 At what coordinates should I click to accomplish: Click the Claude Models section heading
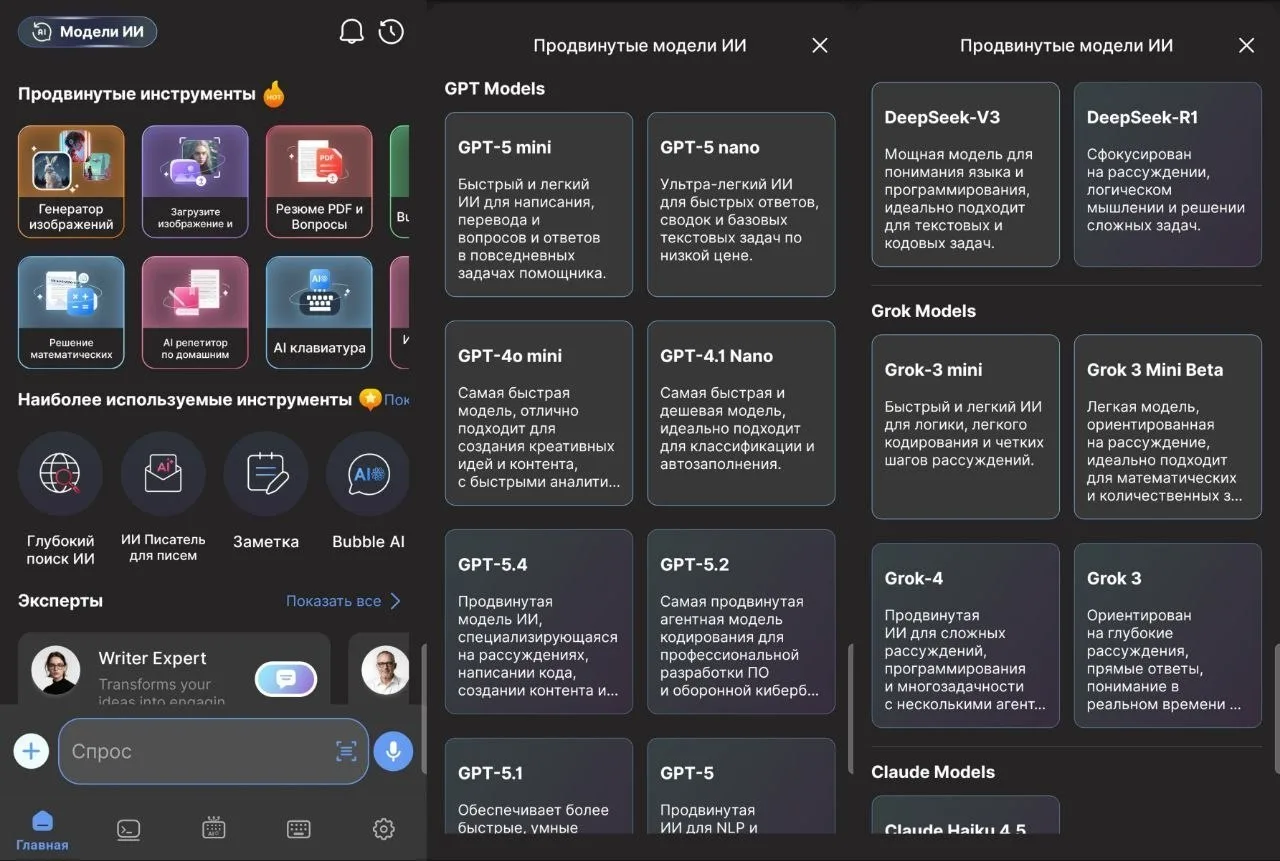point(933,772)
